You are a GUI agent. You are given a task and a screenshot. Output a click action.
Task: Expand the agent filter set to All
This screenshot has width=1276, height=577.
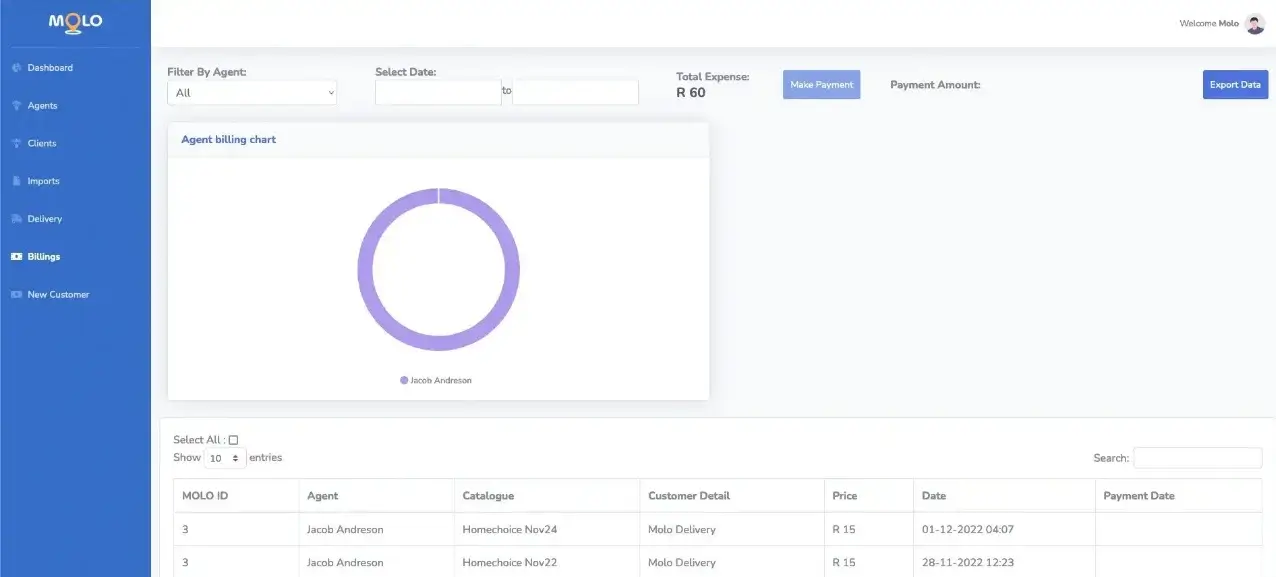251,92
